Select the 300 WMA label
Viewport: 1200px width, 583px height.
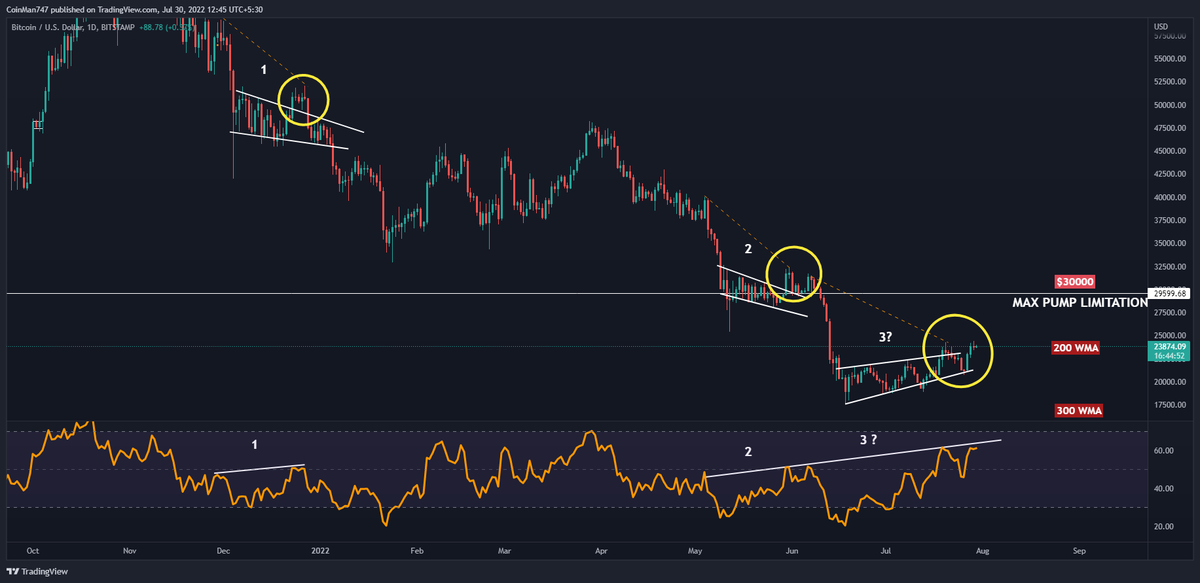click(1079, 411)
